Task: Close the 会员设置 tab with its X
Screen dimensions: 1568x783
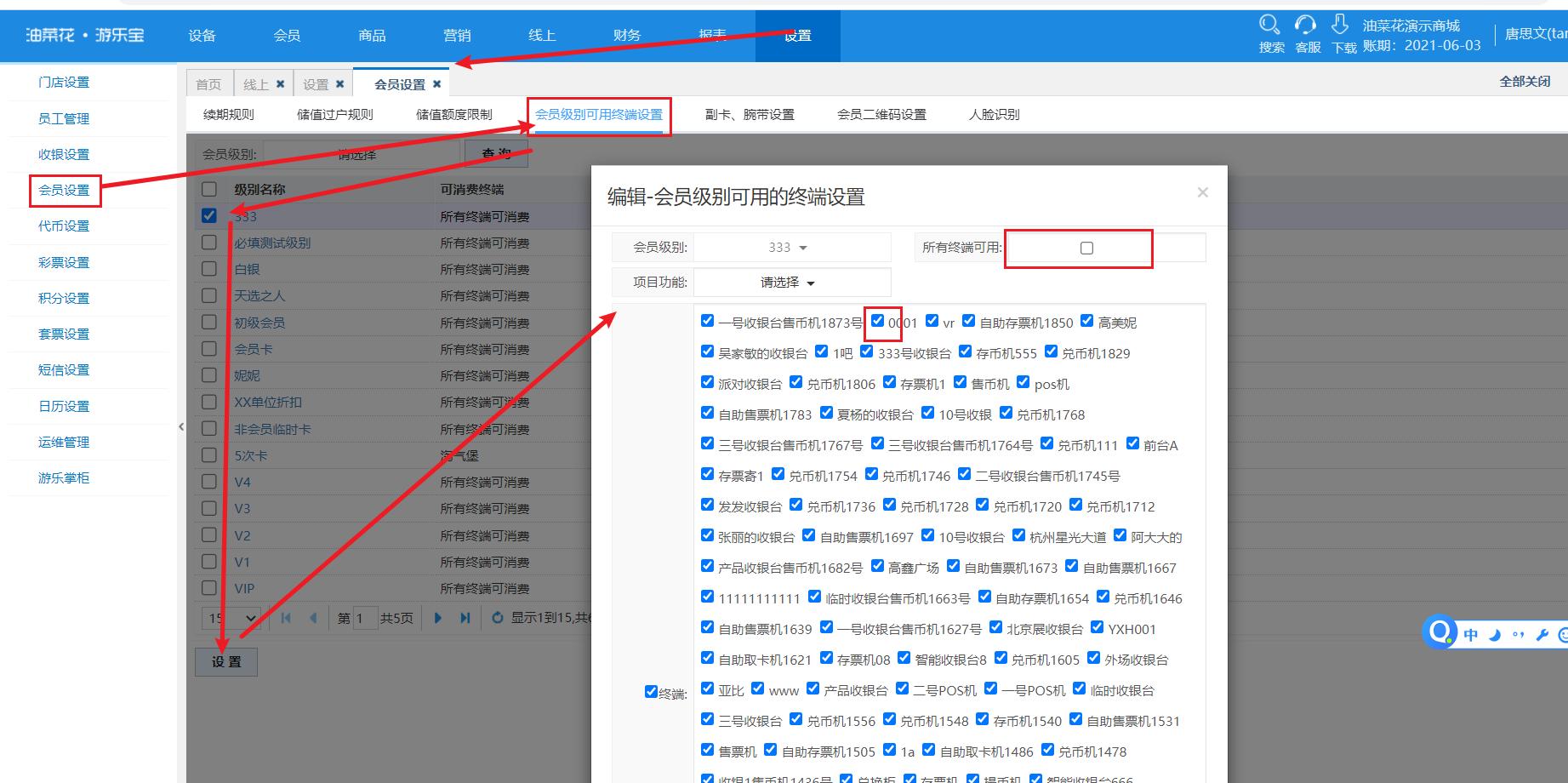Action: pos(436,84)
